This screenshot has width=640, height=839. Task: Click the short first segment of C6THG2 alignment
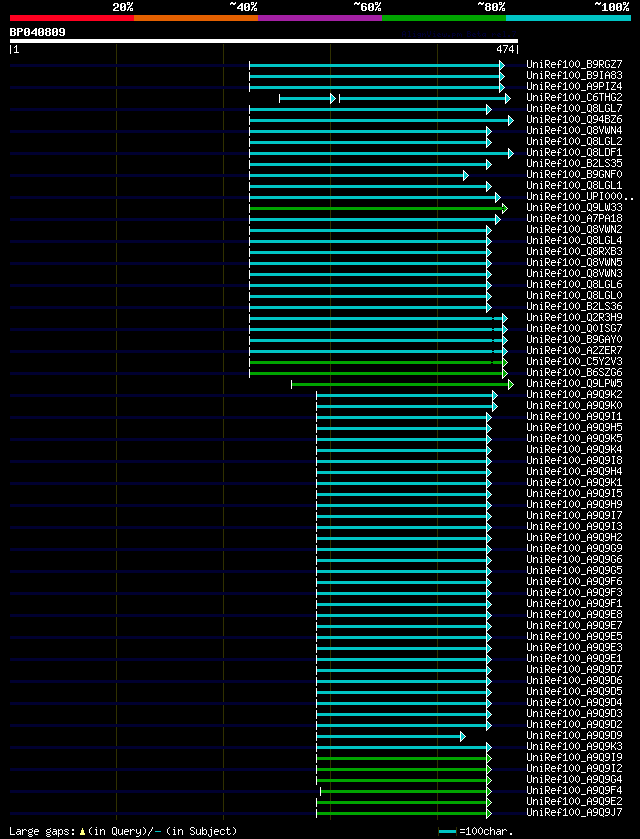pyautogui.click(x=307, y=98)
